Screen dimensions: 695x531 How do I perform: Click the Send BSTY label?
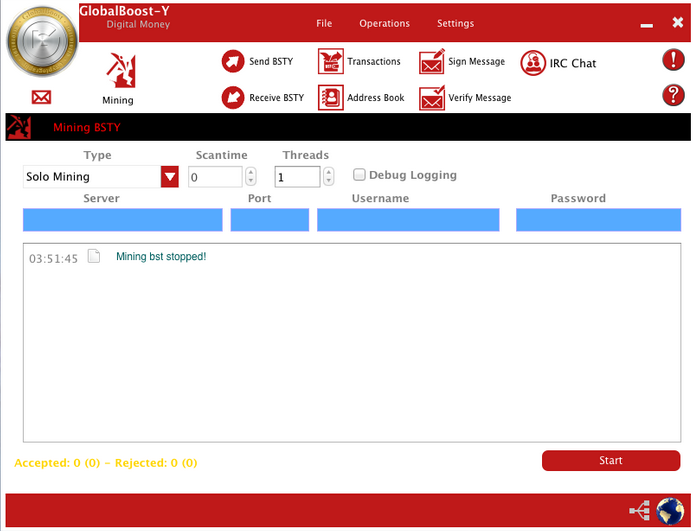271,61
